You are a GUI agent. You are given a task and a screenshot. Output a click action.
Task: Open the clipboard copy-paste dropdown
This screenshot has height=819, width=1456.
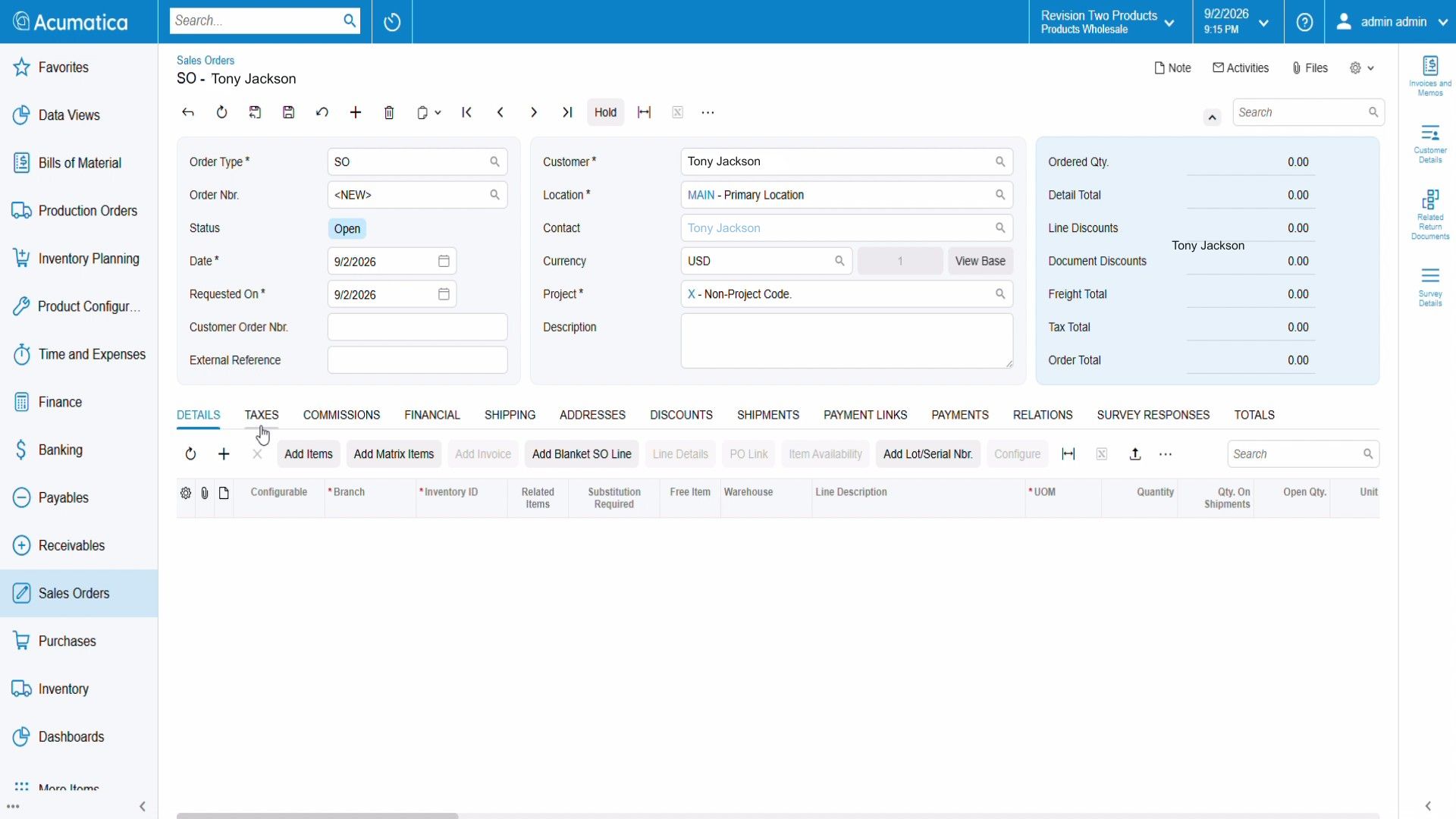428,112
